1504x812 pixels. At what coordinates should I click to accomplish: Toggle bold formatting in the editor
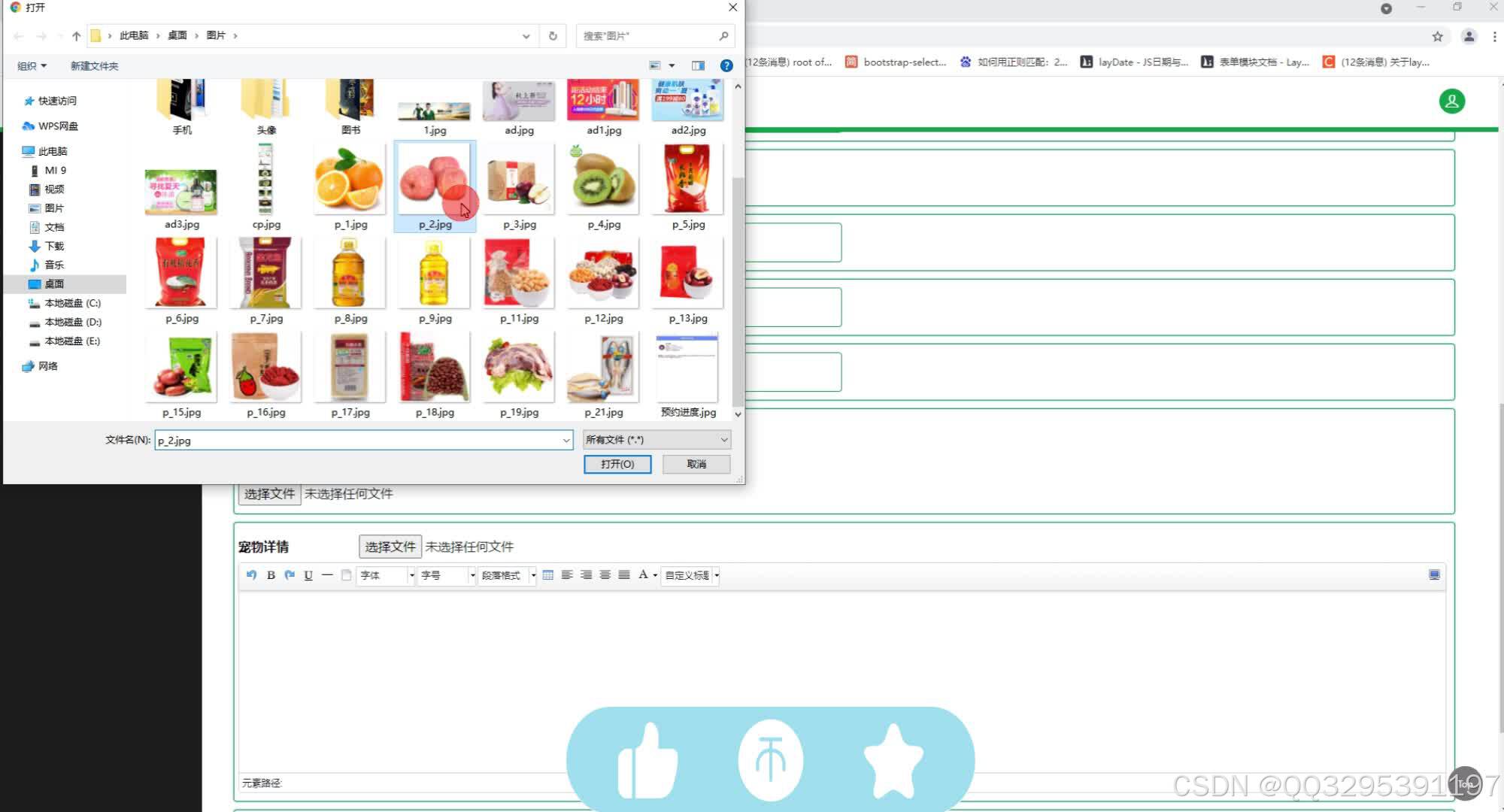point(271,575)
